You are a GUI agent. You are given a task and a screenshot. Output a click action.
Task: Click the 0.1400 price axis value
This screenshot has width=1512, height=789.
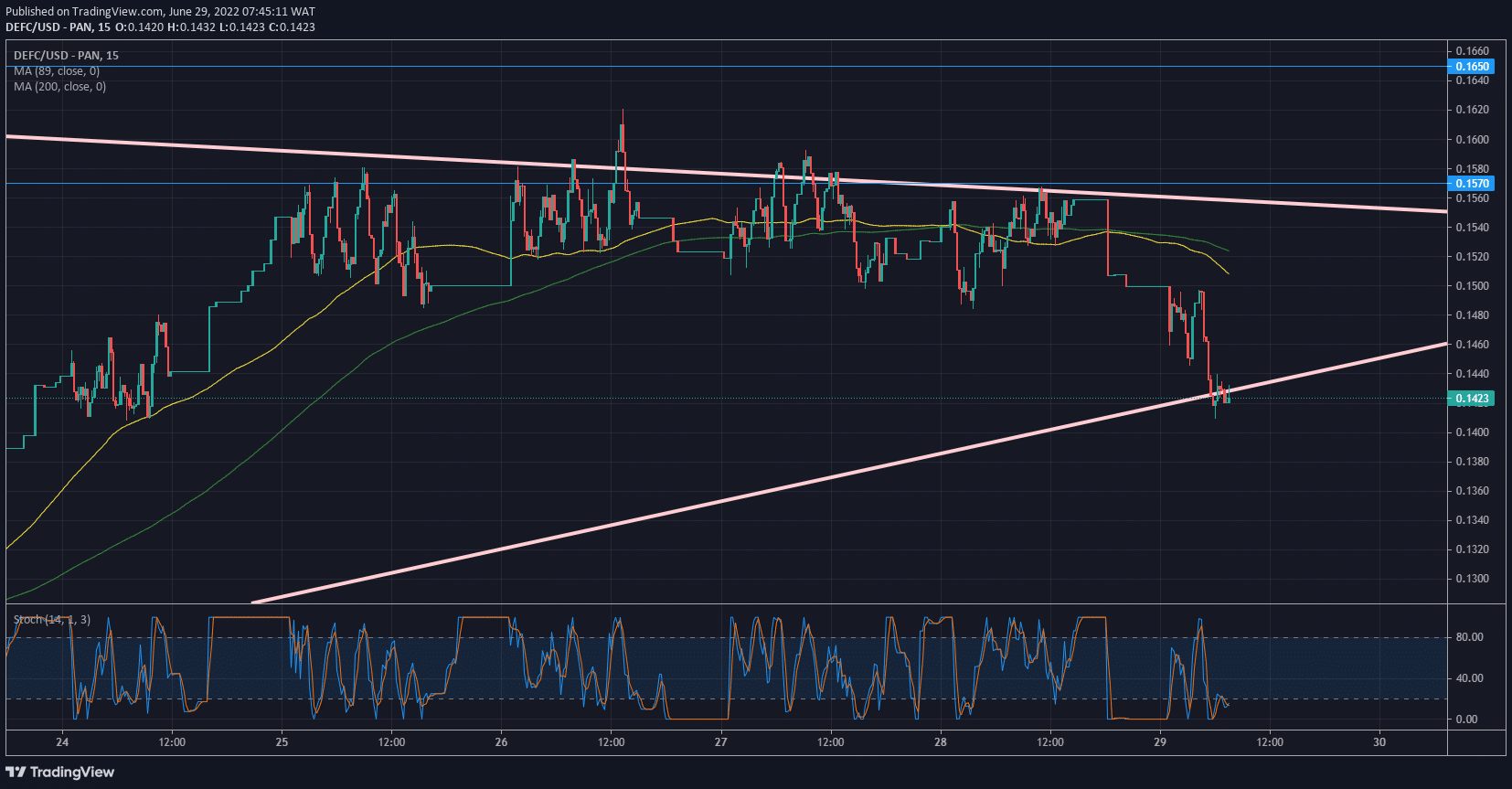pos(1472,432)
